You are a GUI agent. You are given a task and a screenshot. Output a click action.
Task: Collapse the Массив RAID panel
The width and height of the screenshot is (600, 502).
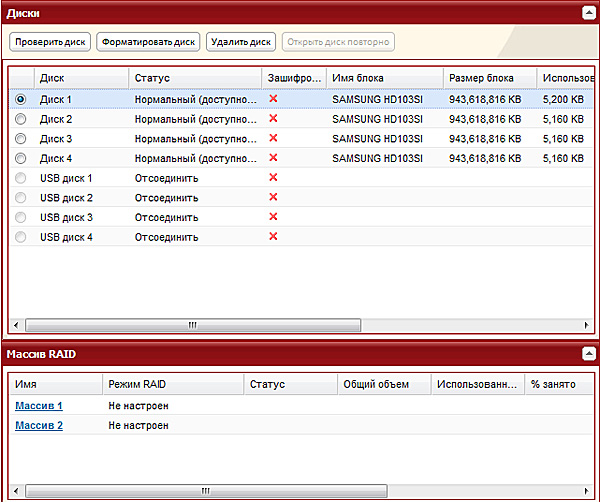[x=589, y=354]
